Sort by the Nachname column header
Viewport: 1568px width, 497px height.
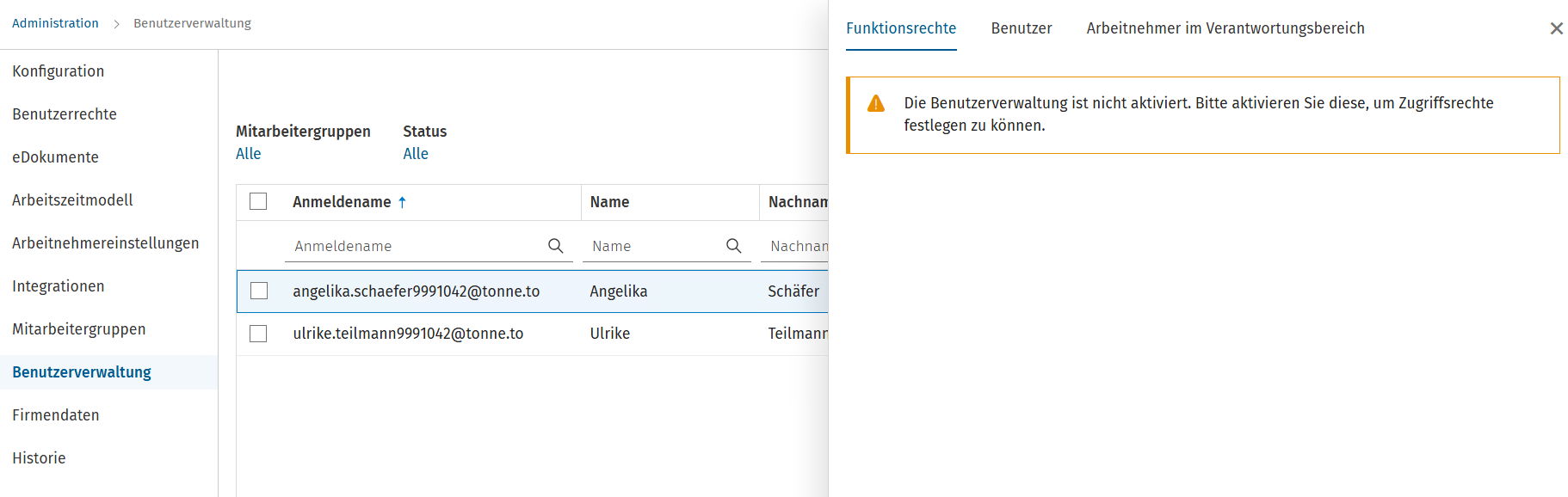coord(798,202)
